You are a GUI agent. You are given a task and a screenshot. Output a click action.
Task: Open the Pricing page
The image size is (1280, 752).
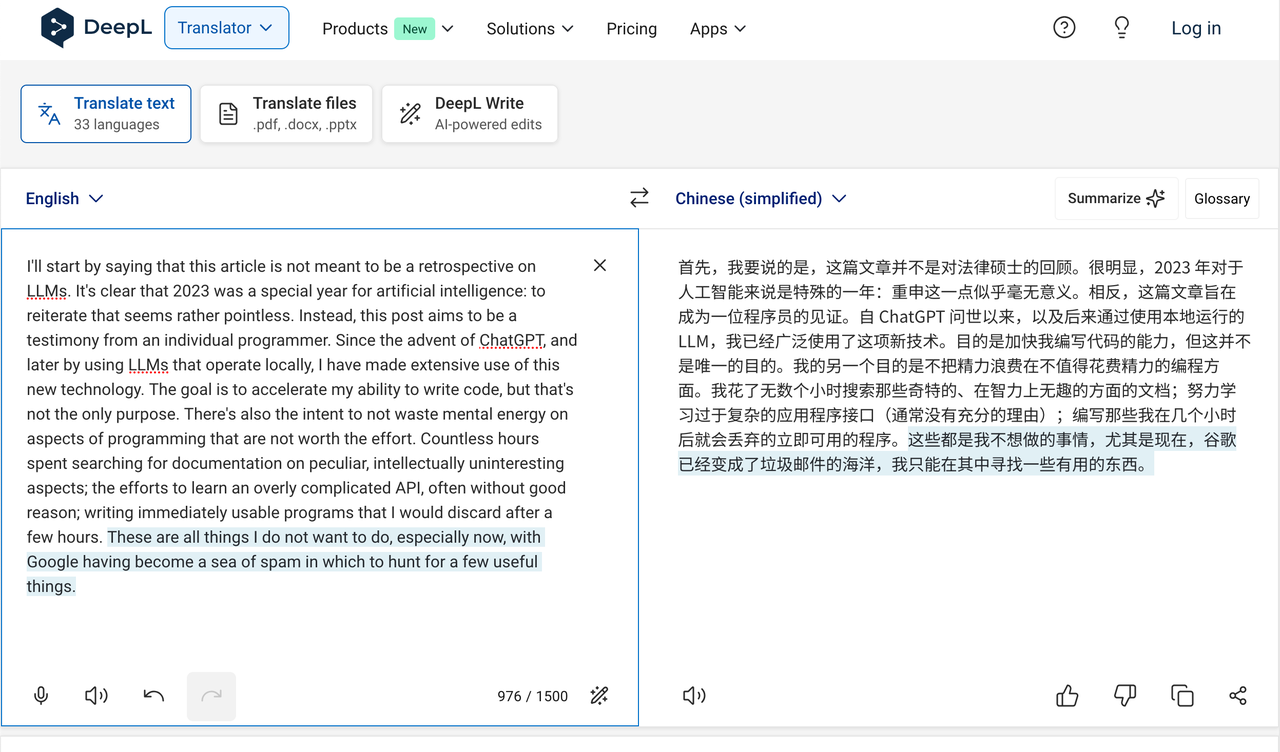coord(632,29)
